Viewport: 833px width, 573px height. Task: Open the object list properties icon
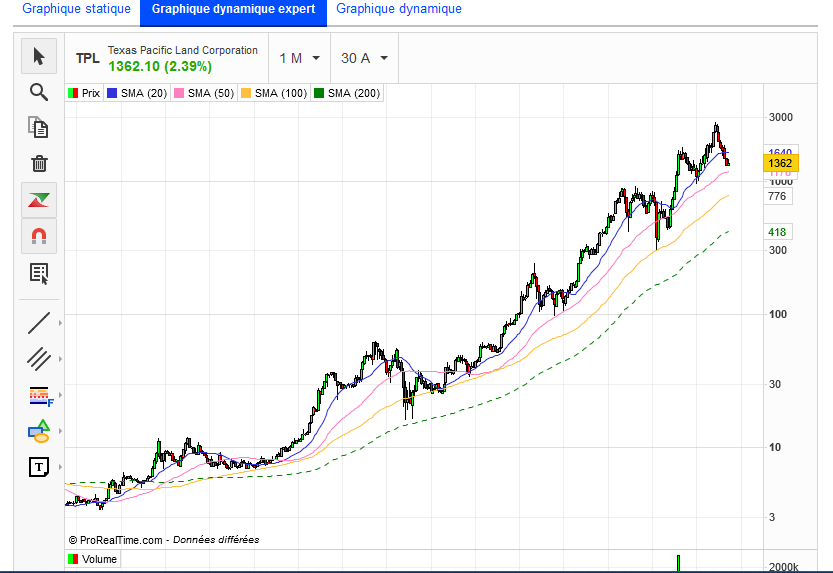tap(39, 273)
